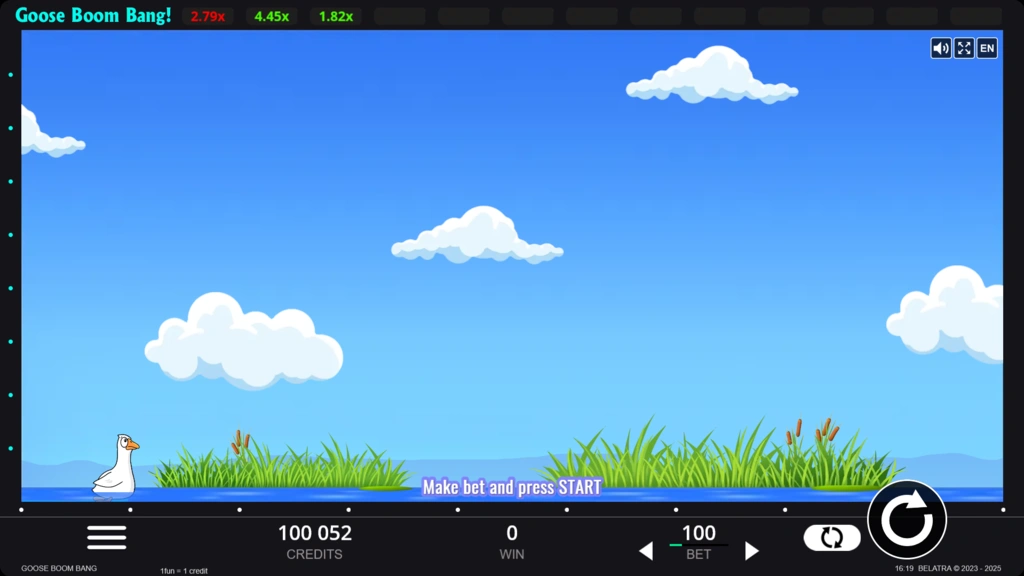This screenshot has width=1024, height=576.
Task: Open the EN language selector
Action: (987, 48)
